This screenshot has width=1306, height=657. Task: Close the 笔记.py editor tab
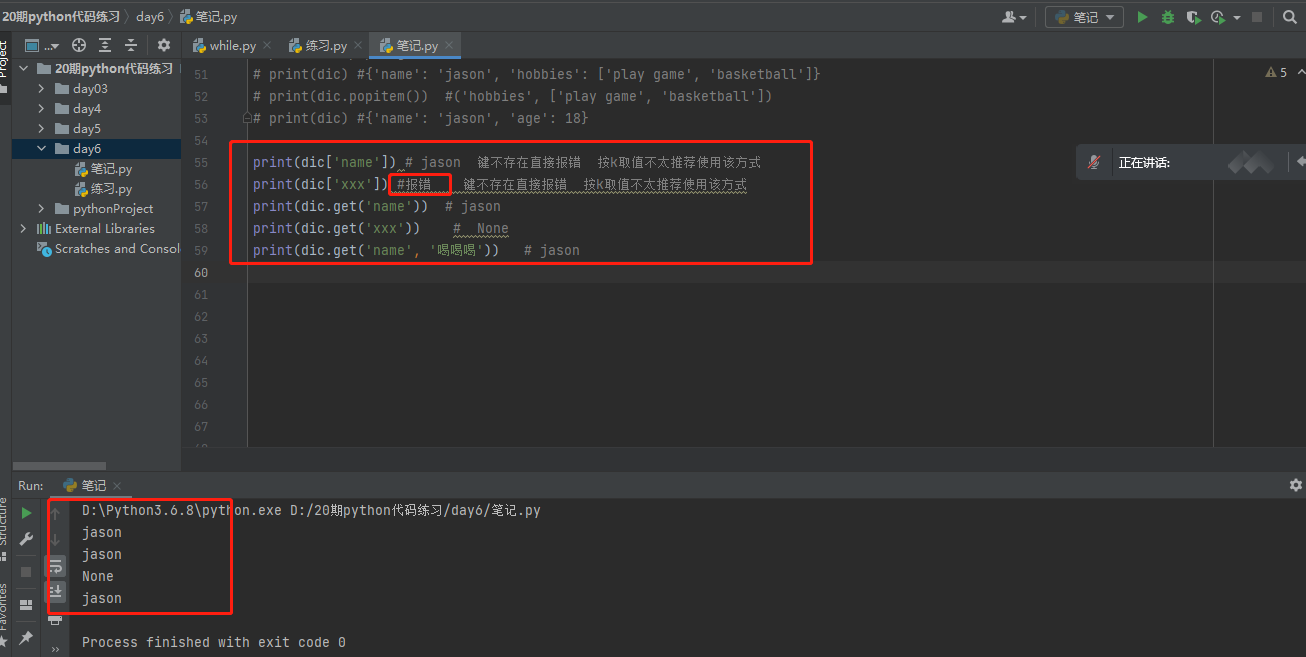450,46
